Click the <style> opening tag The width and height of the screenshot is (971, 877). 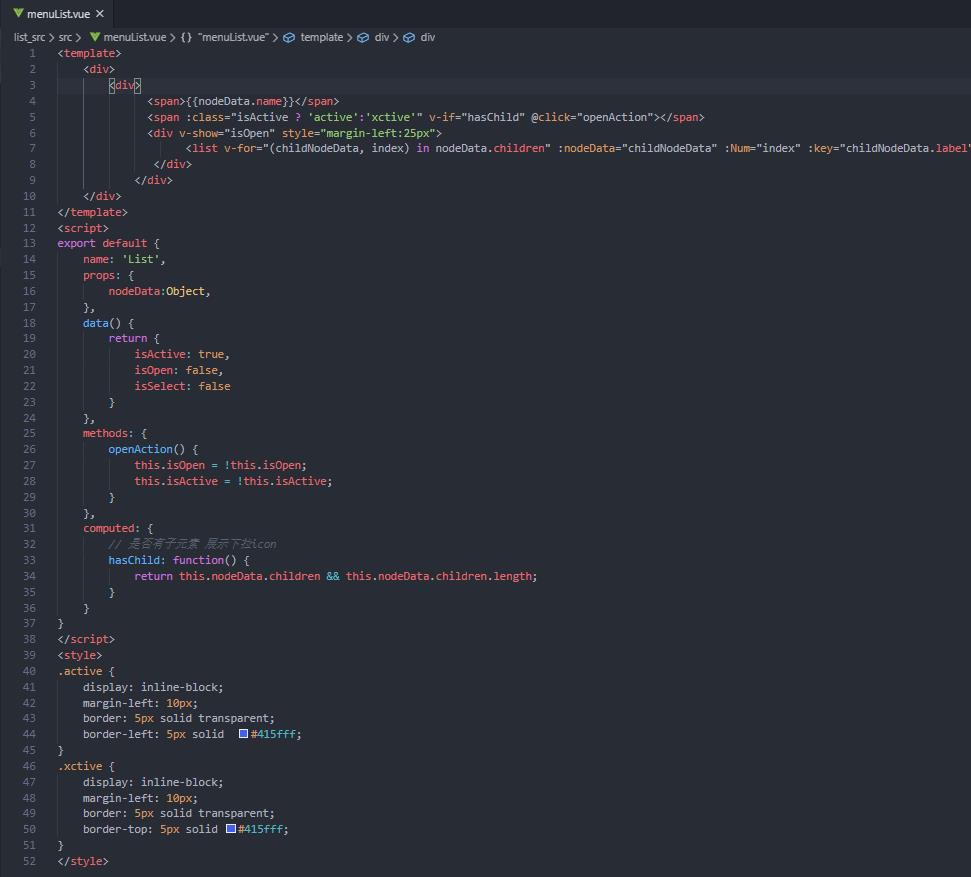[80, 655]
